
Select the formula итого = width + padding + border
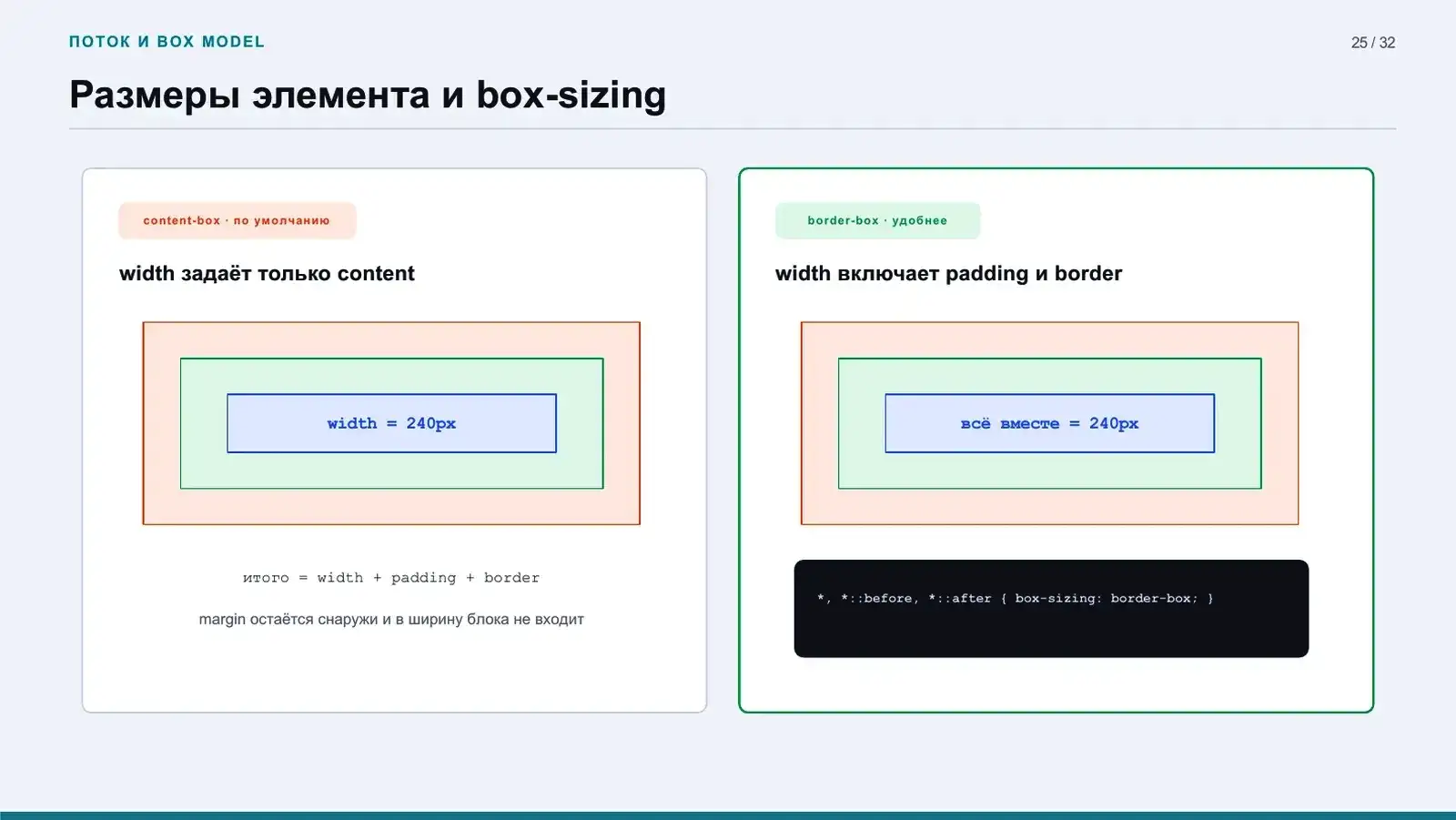[x=391, y=578]
